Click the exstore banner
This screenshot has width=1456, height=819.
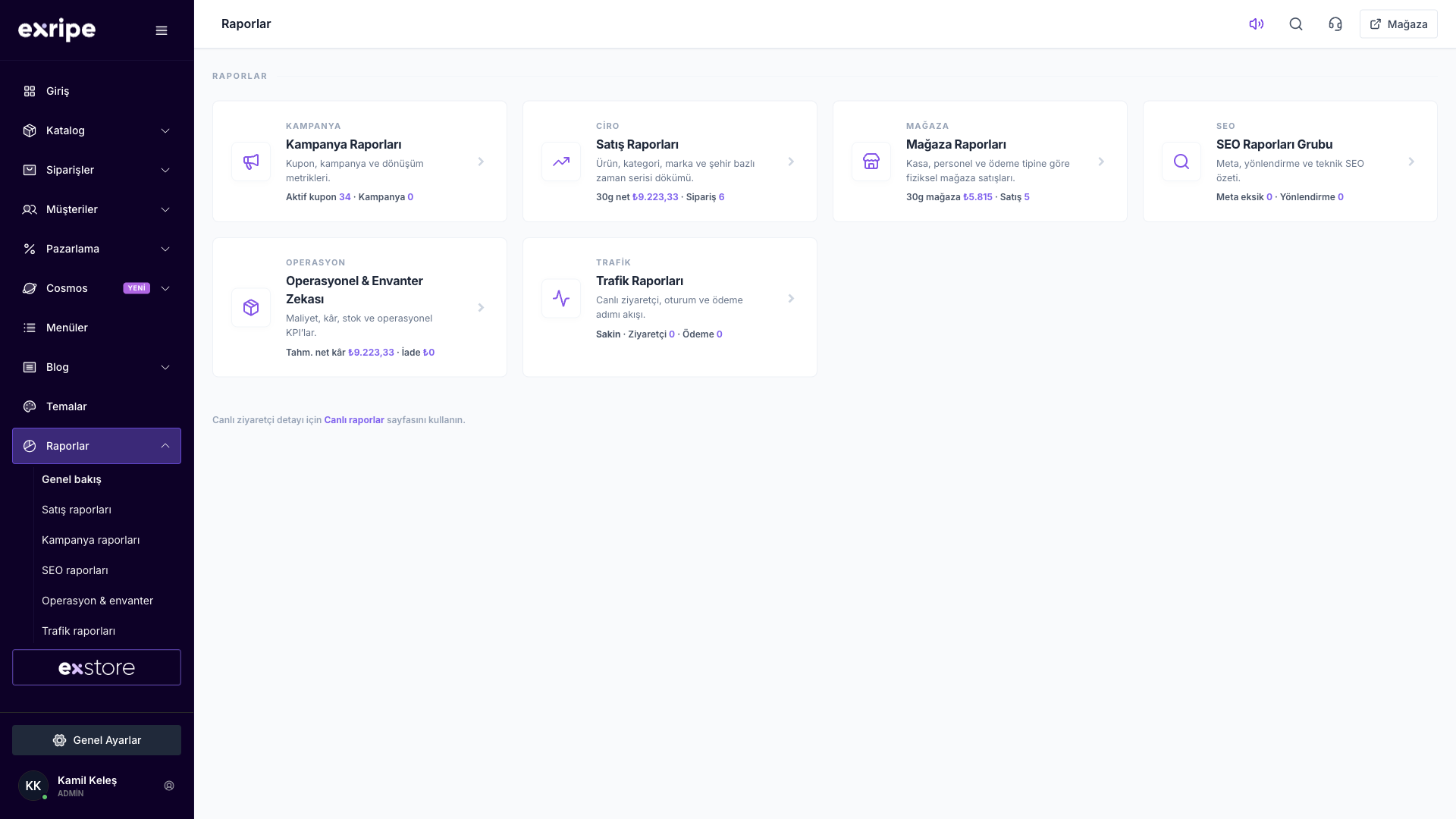96,667
